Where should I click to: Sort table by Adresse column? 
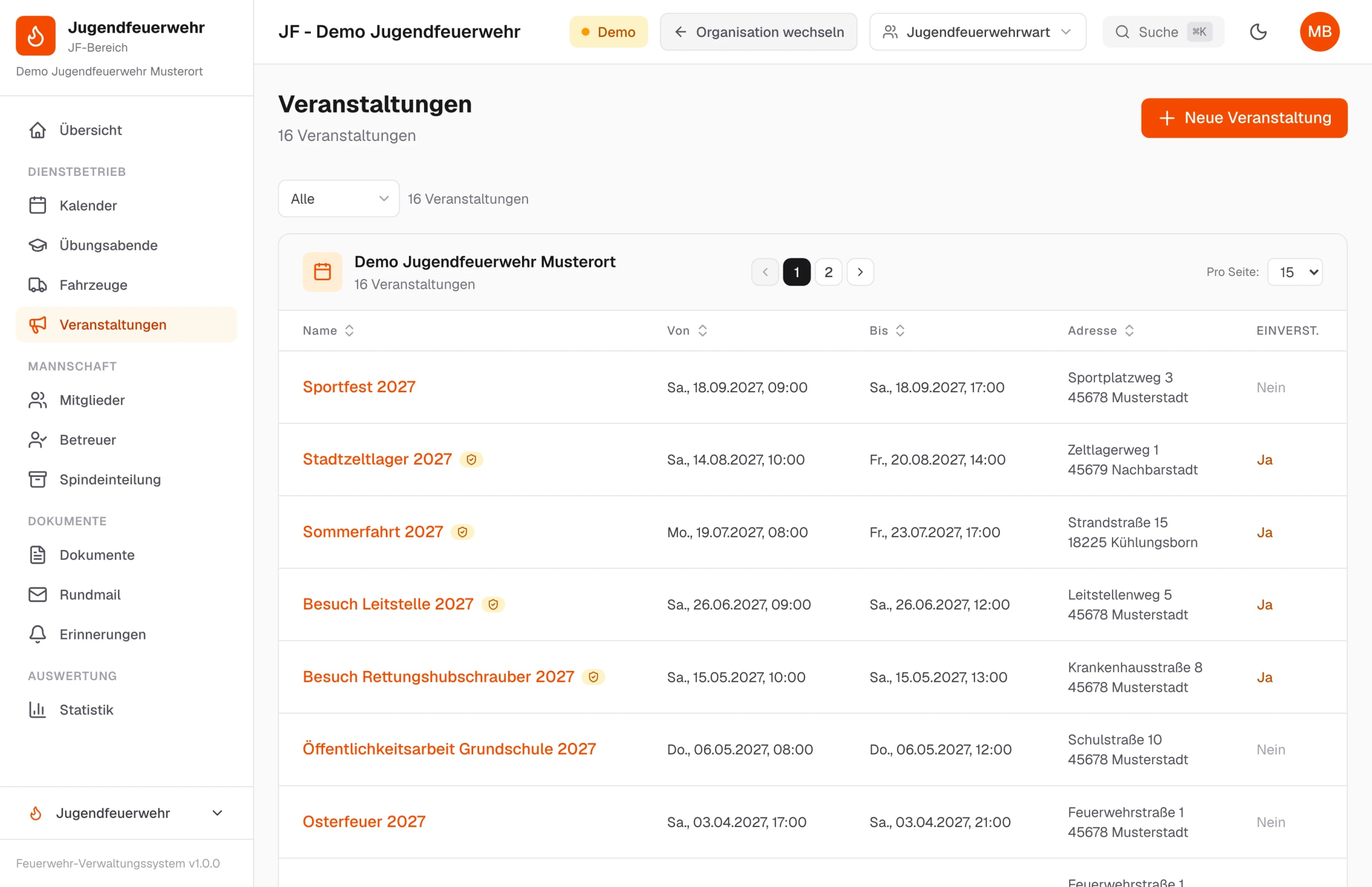tap(1101, 331)
